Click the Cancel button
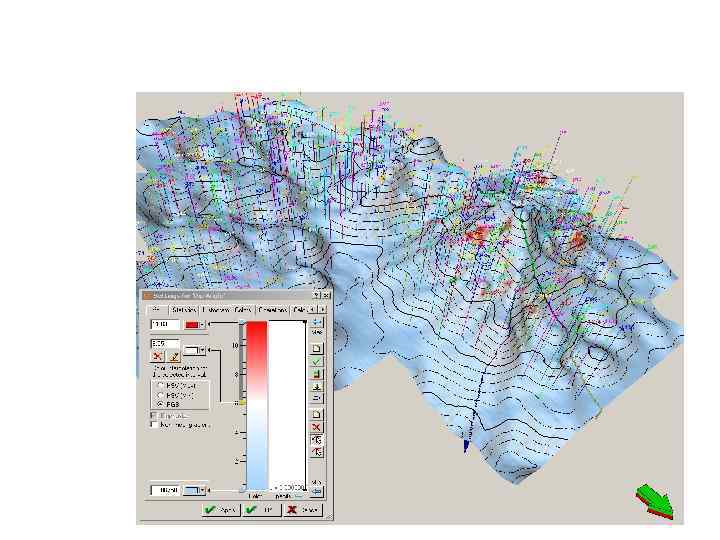 coord(303,510)
